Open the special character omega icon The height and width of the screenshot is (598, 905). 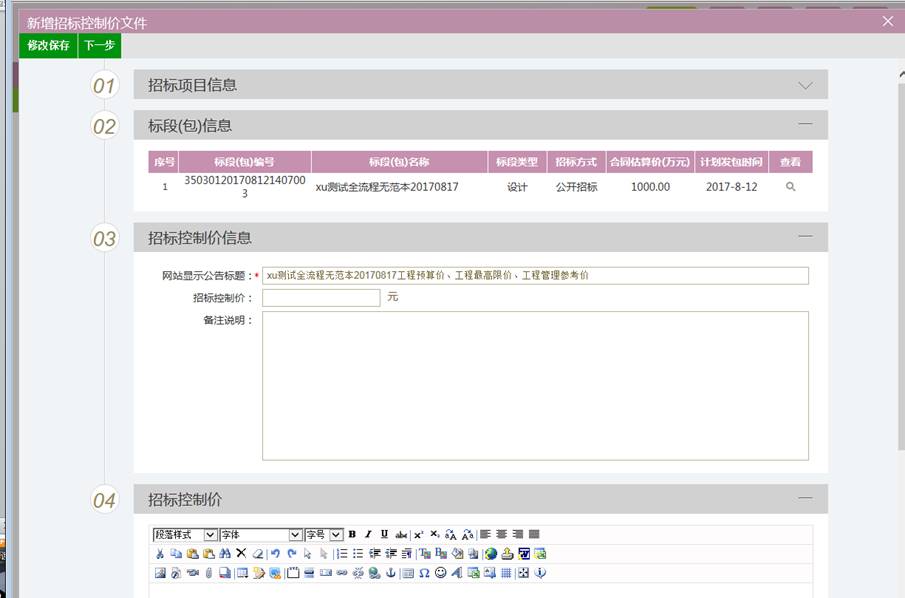coord(424,573)
